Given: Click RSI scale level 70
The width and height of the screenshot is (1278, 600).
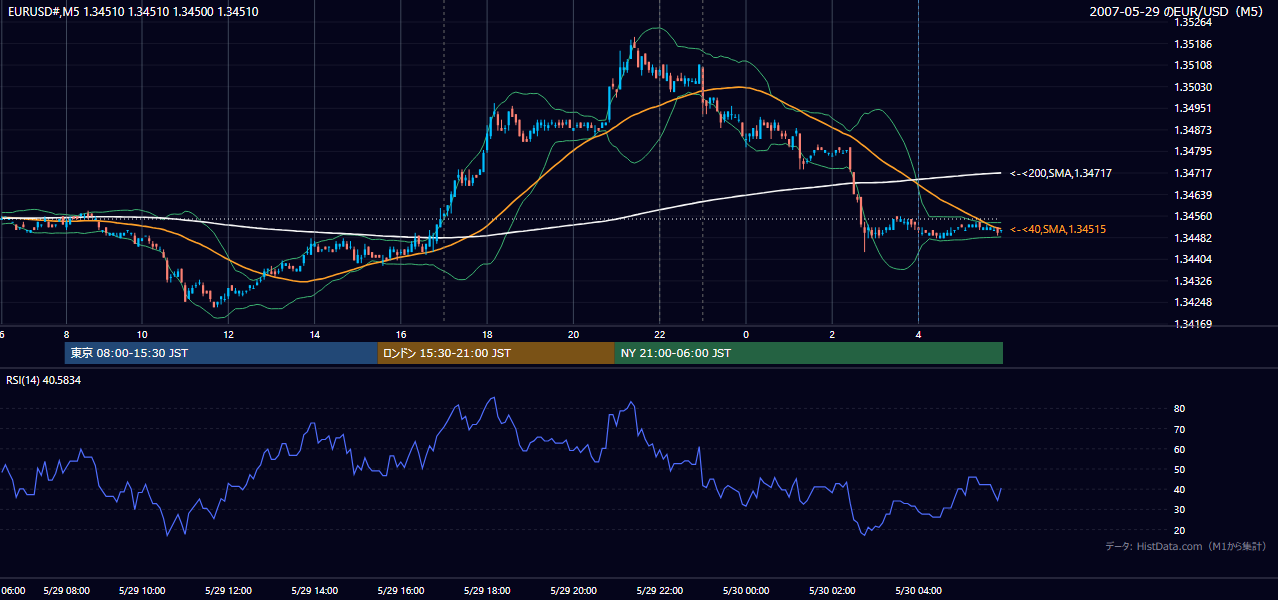Looking at the screenshot, I should (x=1179, y=429).
